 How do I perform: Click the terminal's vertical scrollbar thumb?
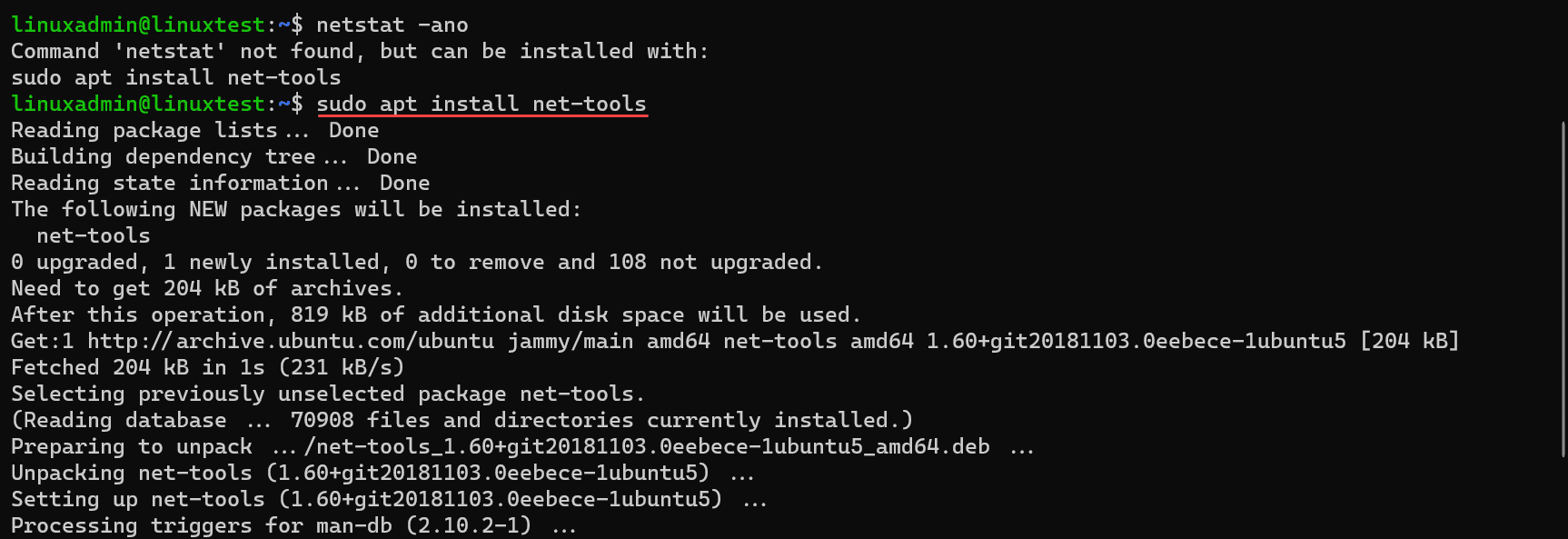tap(1563, 289)
